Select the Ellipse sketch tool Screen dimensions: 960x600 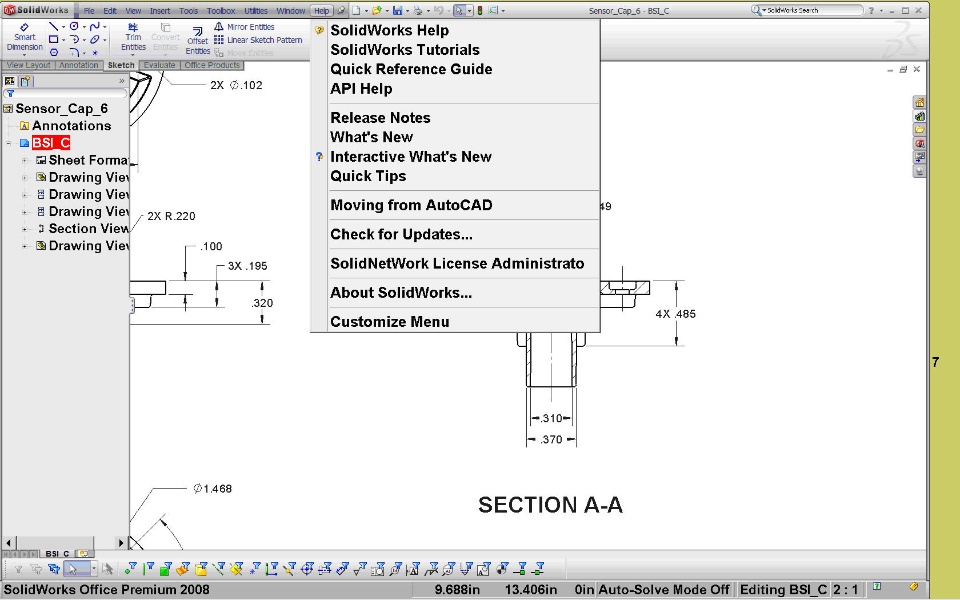(94, 39)
